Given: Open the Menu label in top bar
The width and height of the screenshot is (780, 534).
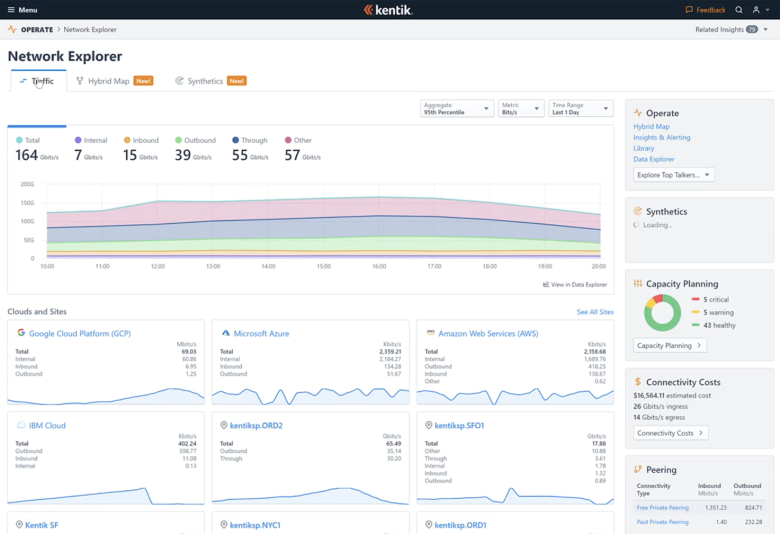Looking at the screenshot, I should (28, 10).
